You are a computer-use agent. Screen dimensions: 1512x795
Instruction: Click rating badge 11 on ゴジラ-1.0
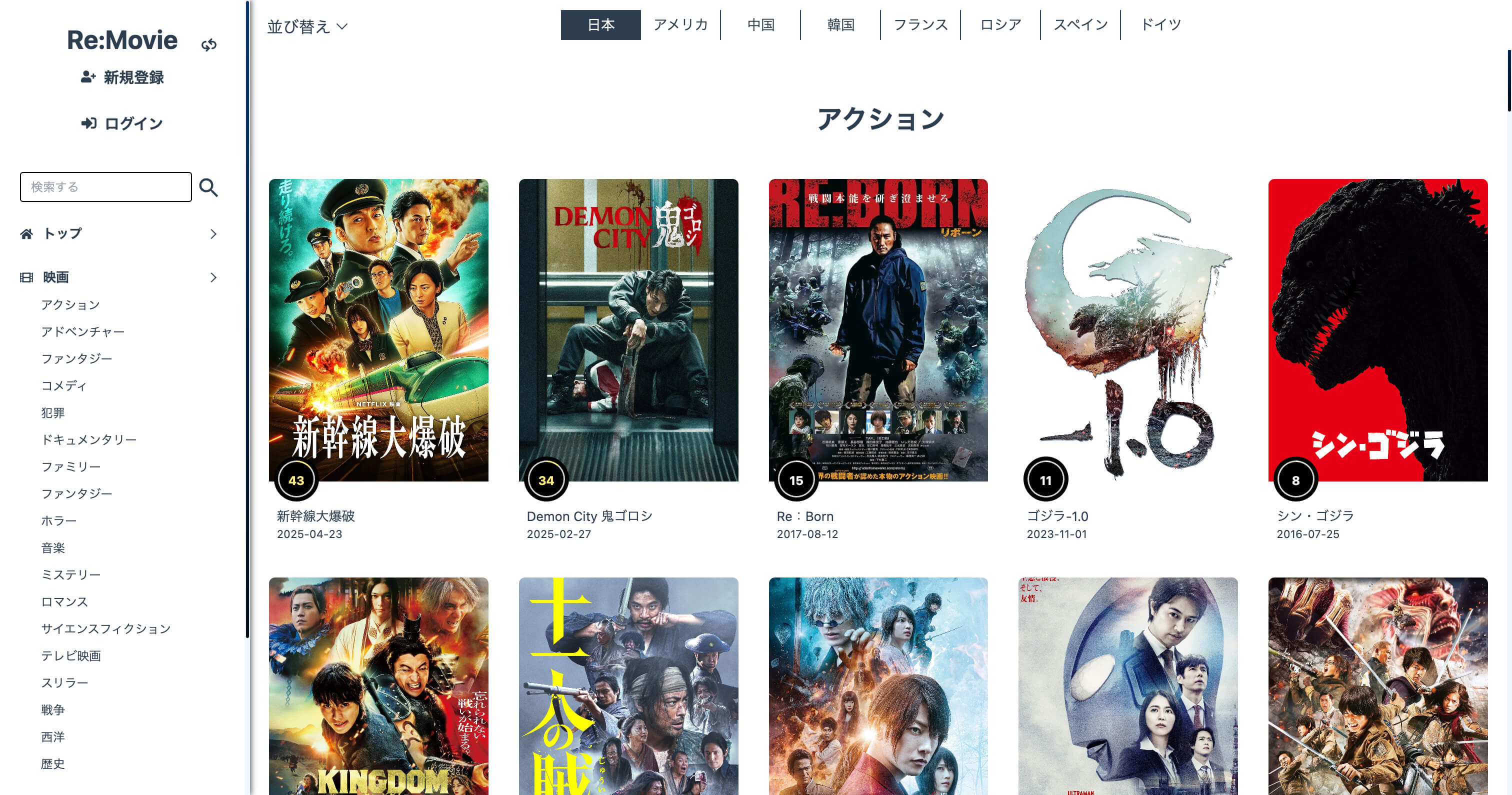click(1045, 479)
